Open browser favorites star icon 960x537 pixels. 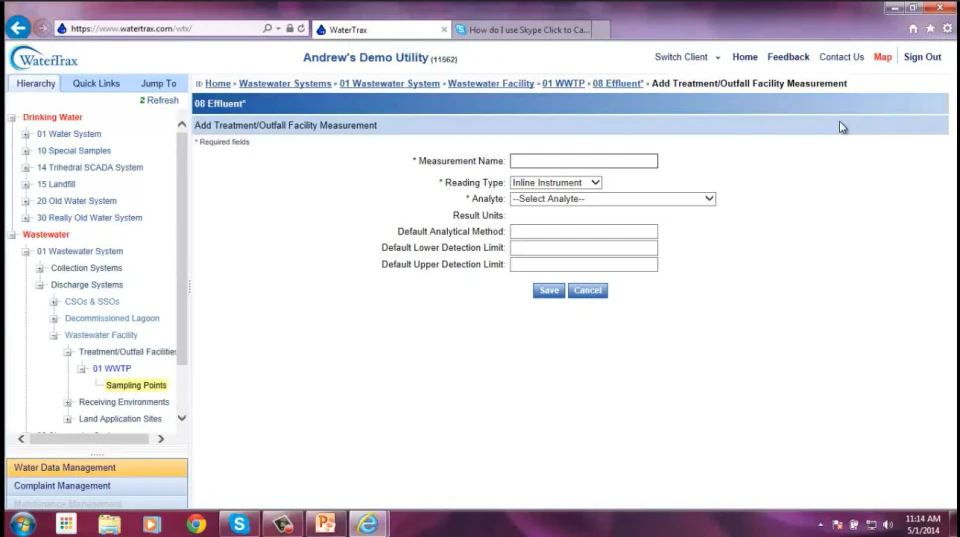point(930,29)
